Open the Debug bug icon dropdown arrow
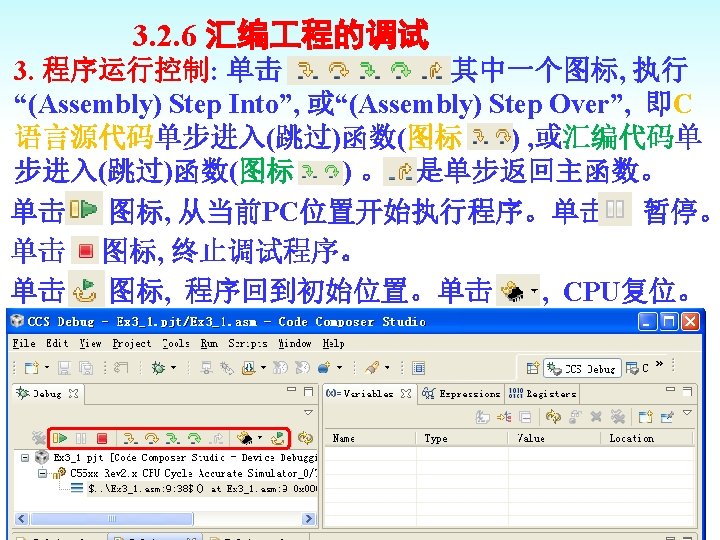 [x=174, y=367]
